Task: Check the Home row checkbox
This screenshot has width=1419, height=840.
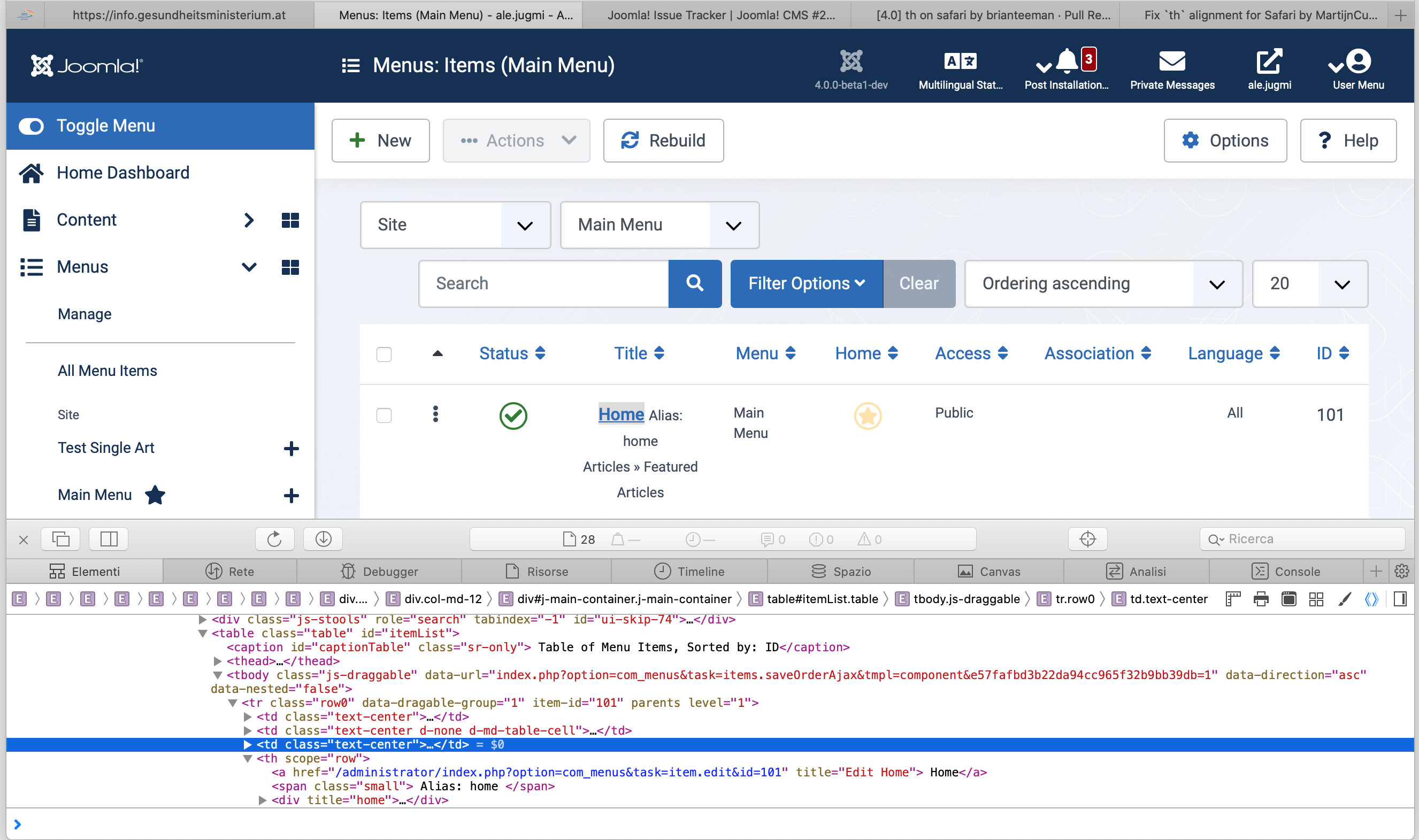Action: click(x=384, y=415)
